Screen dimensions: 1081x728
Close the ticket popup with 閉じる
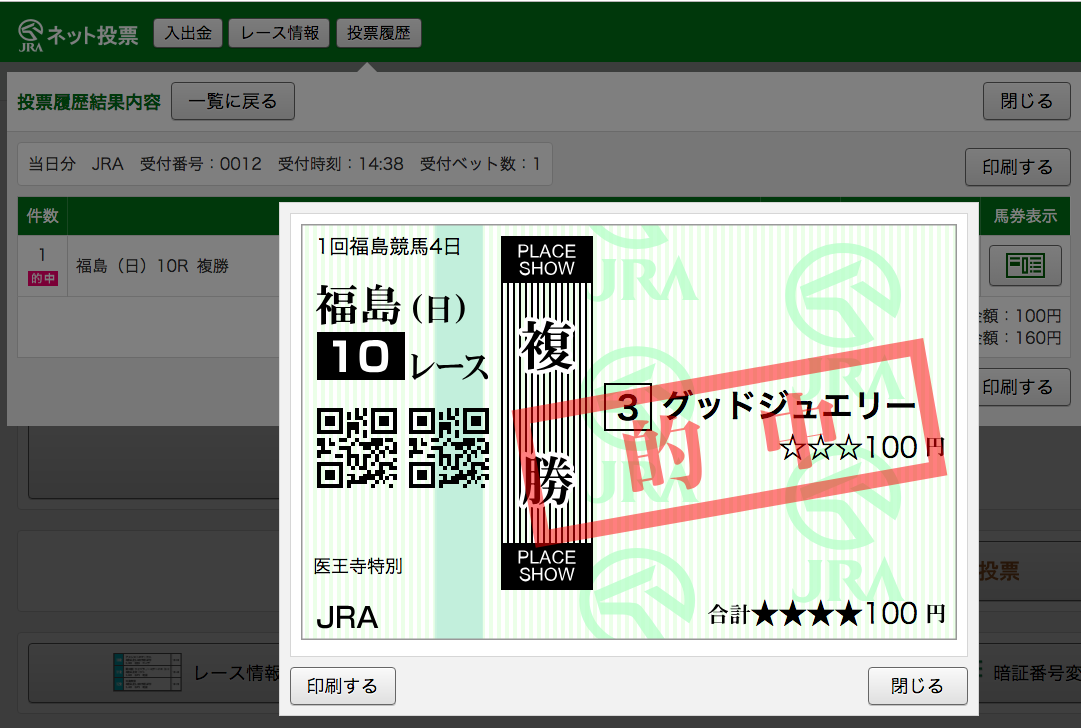(918, 686)
